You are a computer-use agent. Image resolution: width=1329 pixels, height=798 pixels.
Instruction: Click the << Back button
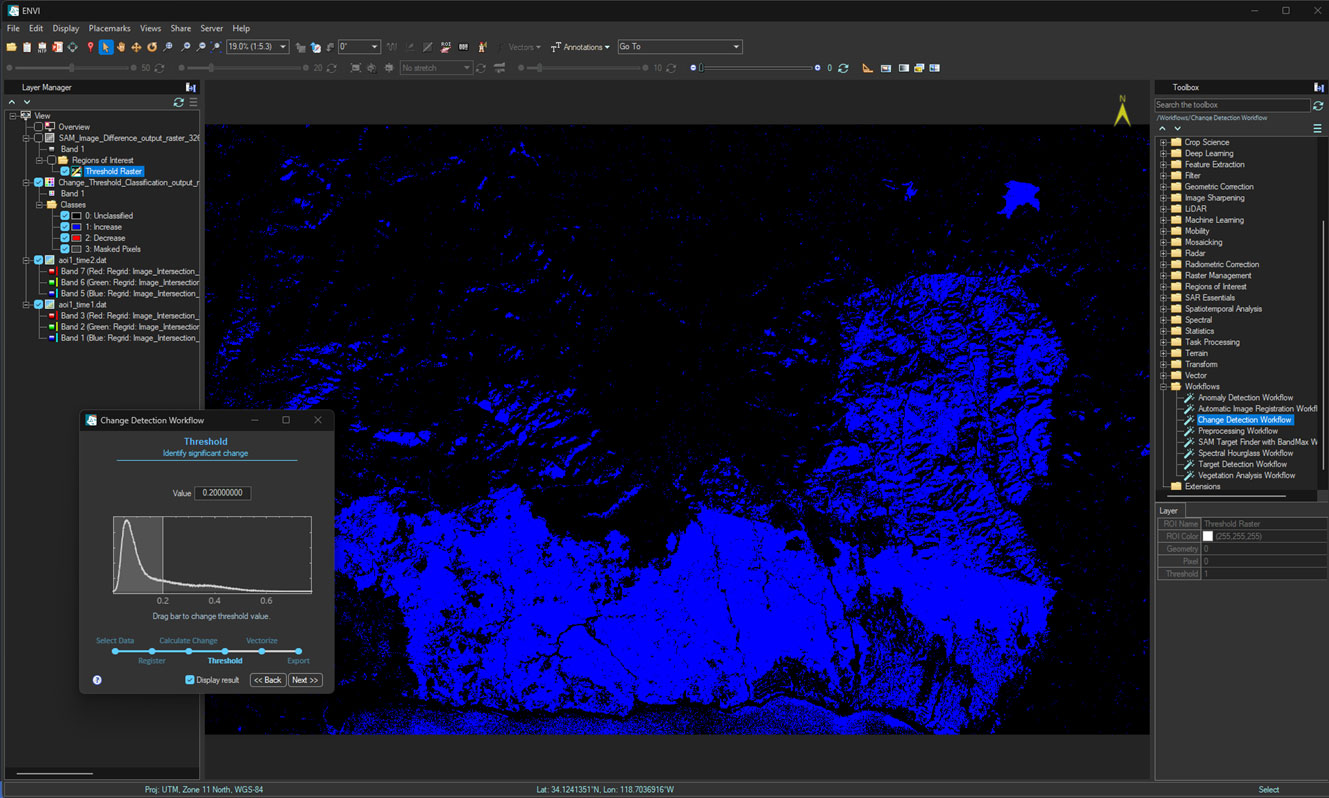point(267,680)
